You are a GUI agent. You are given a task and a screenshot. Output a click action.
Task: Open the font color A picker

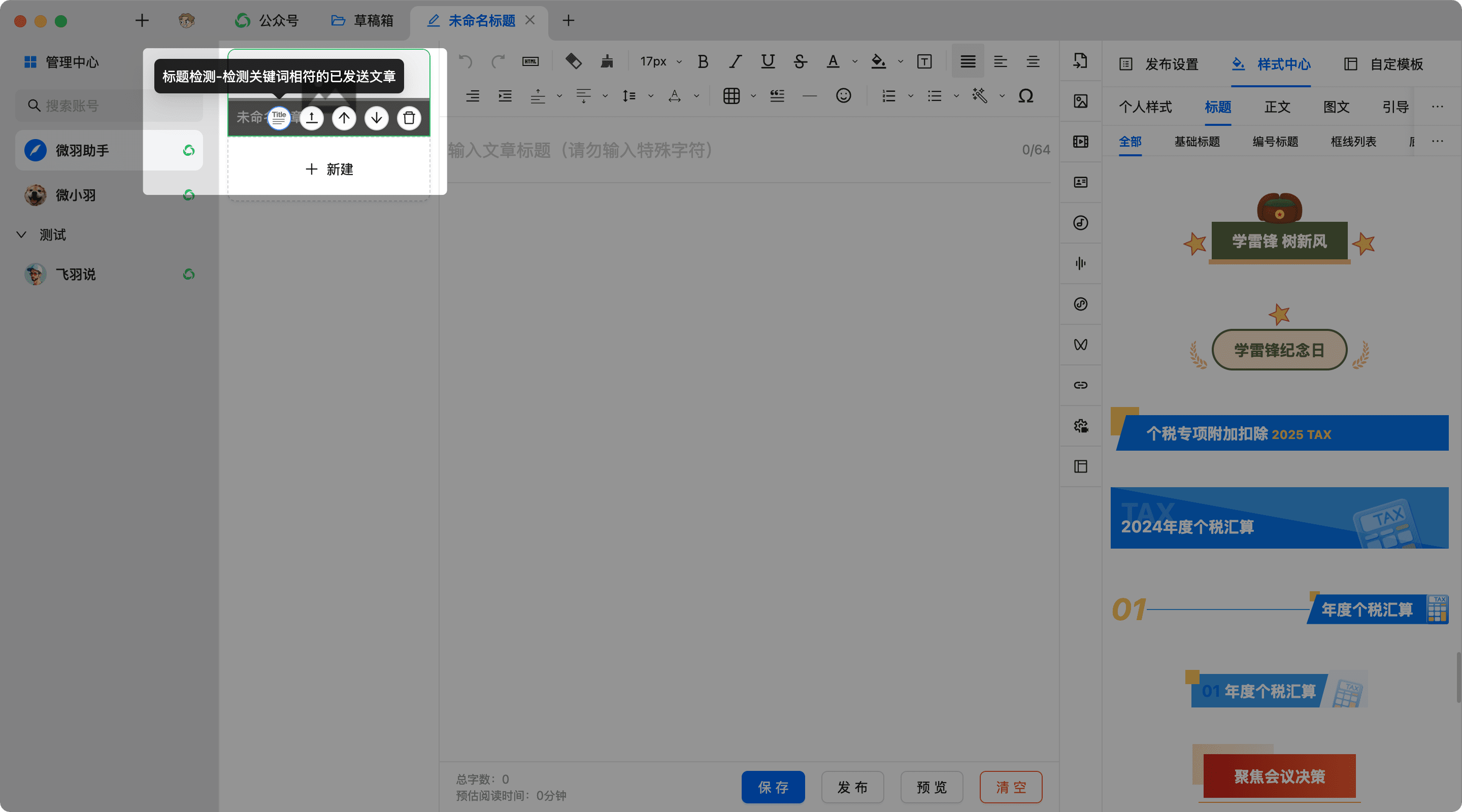pyautogui.click(x=833, y=61)
